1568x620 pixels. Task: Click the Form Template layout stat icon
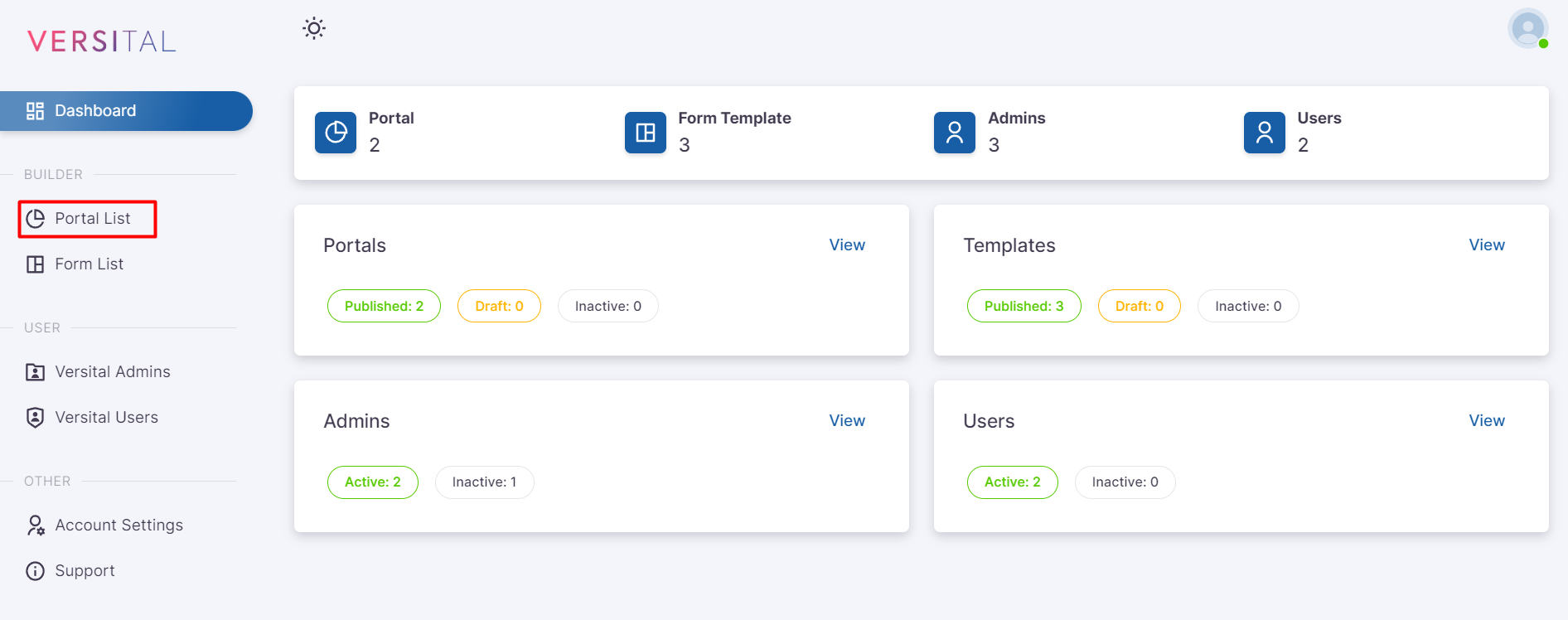coord(645,133)
